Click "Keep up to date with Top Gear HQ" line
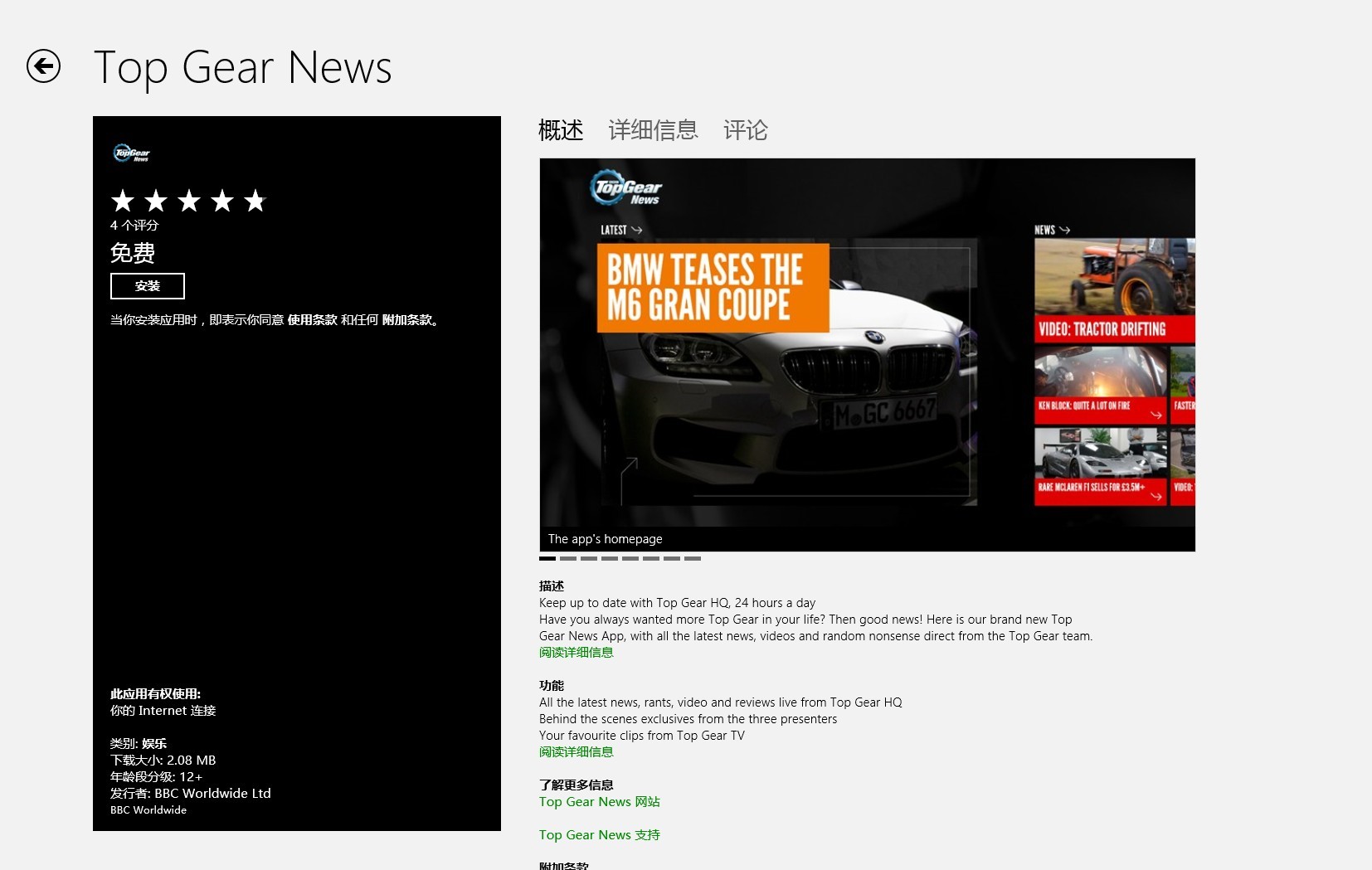1372x870 pixels. pyautogui.click(x=677, y=603)
